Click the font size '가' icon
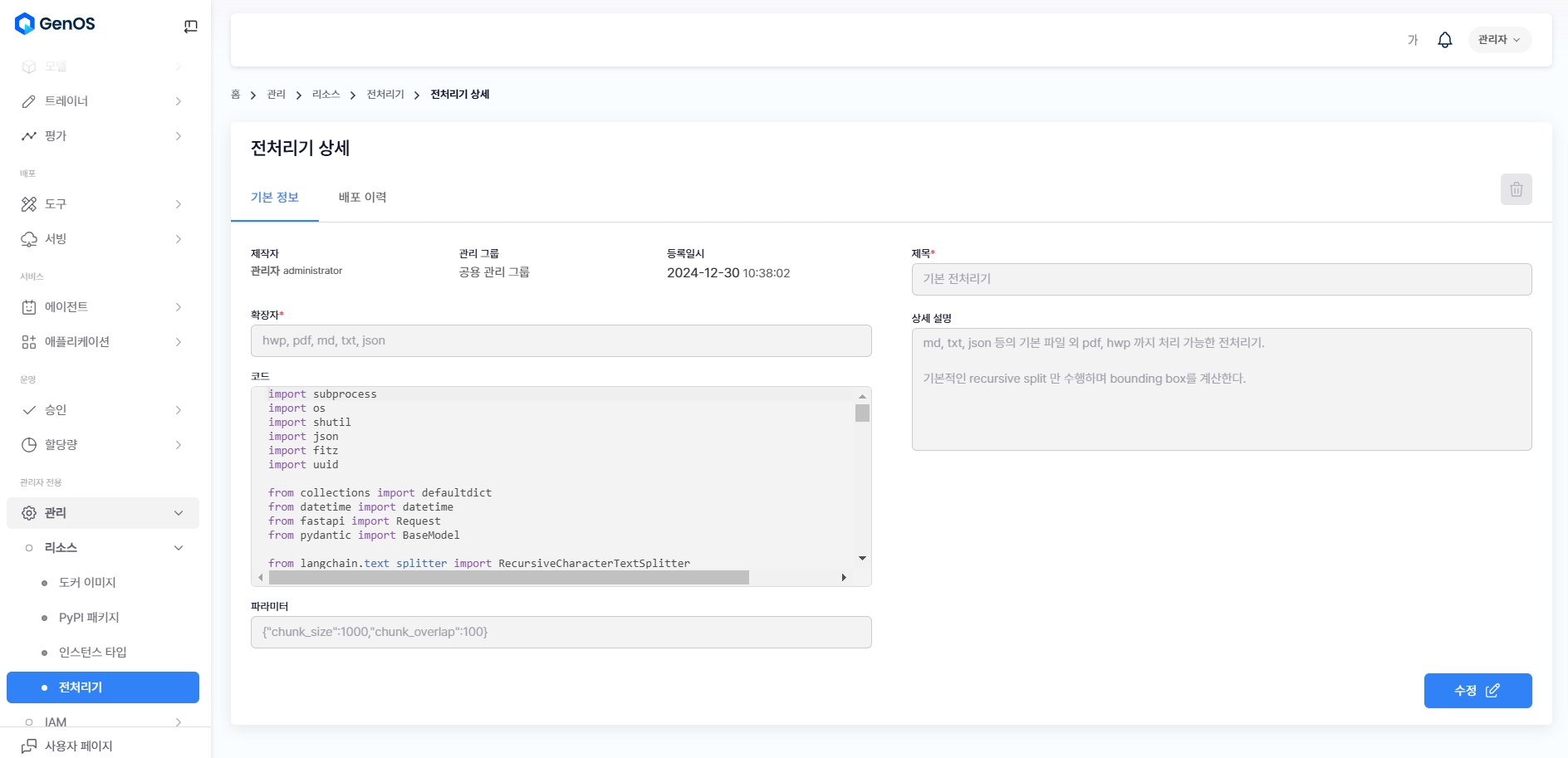This screenshot has width=1568, height=758. (1412, 40)
